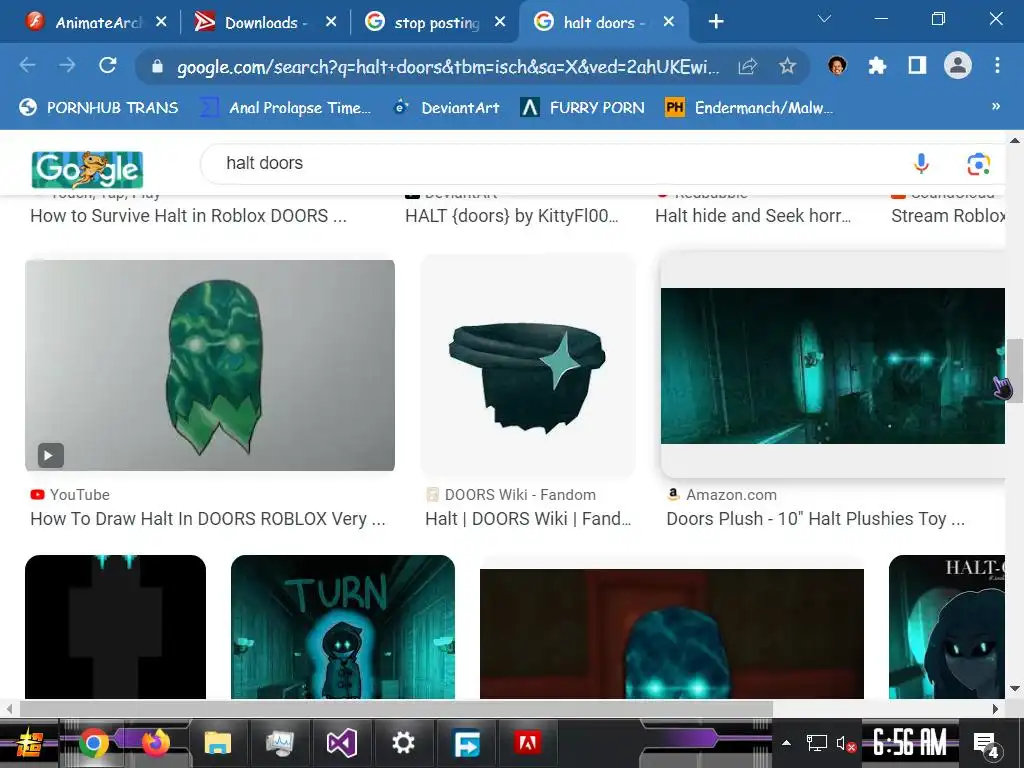1024x768 pixels.
Task: Open HALT-C artwork thumbnail
Action: click(x=947, y=627)
